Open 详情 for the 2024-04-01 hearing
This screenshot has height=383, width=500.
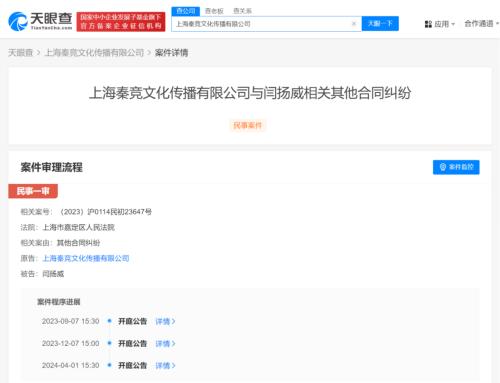click(x=165, y=365)
